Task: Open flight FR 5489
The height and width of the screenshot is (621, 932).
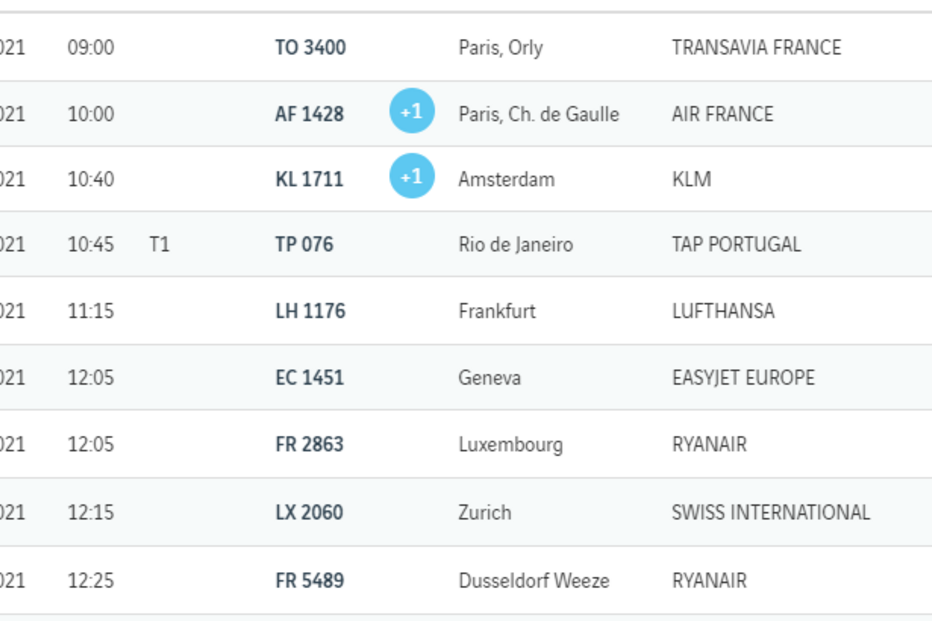Action: click(309, 580)
